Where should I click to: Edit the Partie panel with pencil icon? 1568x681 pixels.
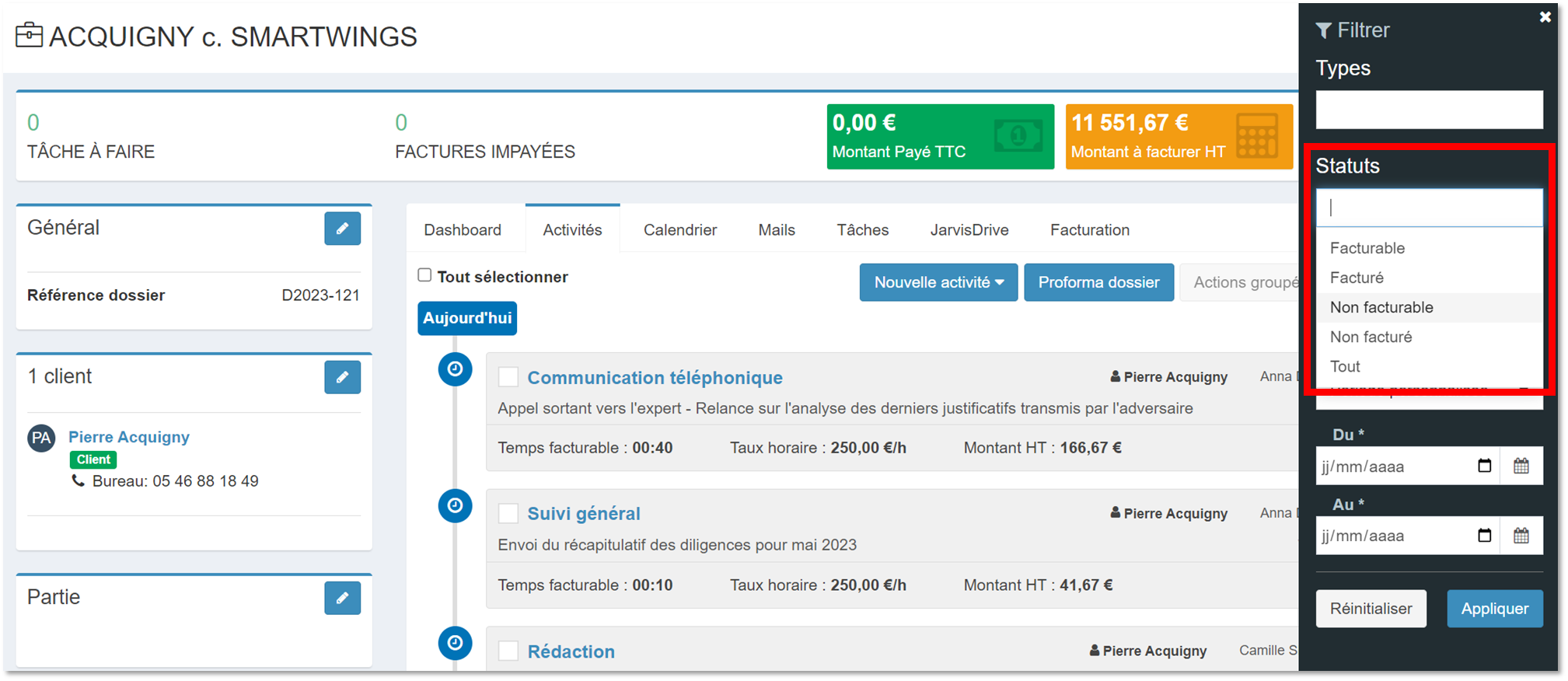pyautogui.click(x=342, y=598)
